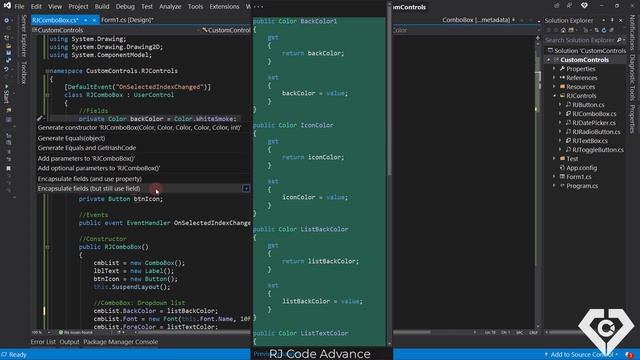Click the magnifier icon in Solution Explorer search
The image size is (640, 360).
619,40
